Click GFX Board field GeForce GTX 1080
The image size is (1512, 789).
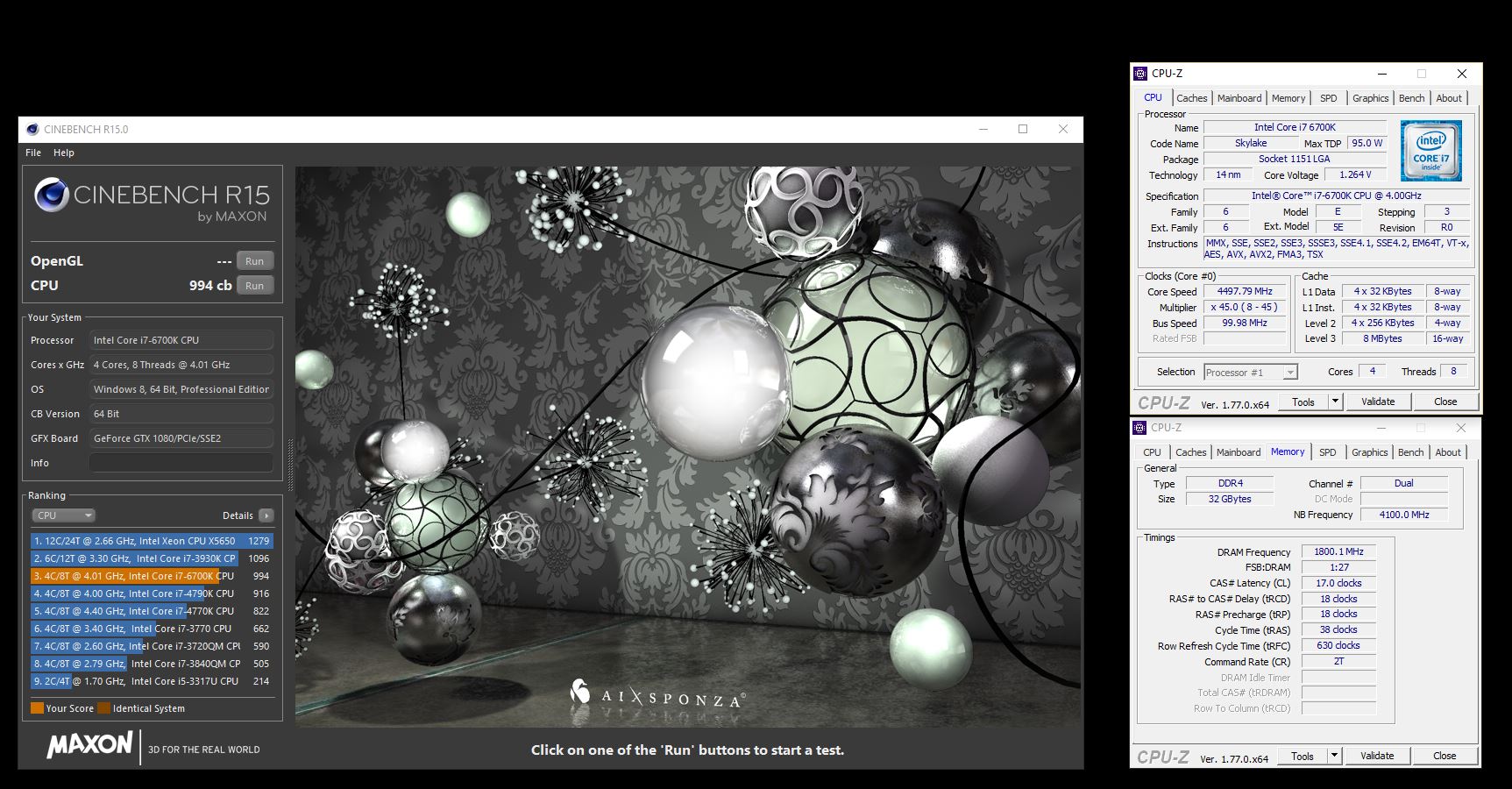click(x=181, y=438)
